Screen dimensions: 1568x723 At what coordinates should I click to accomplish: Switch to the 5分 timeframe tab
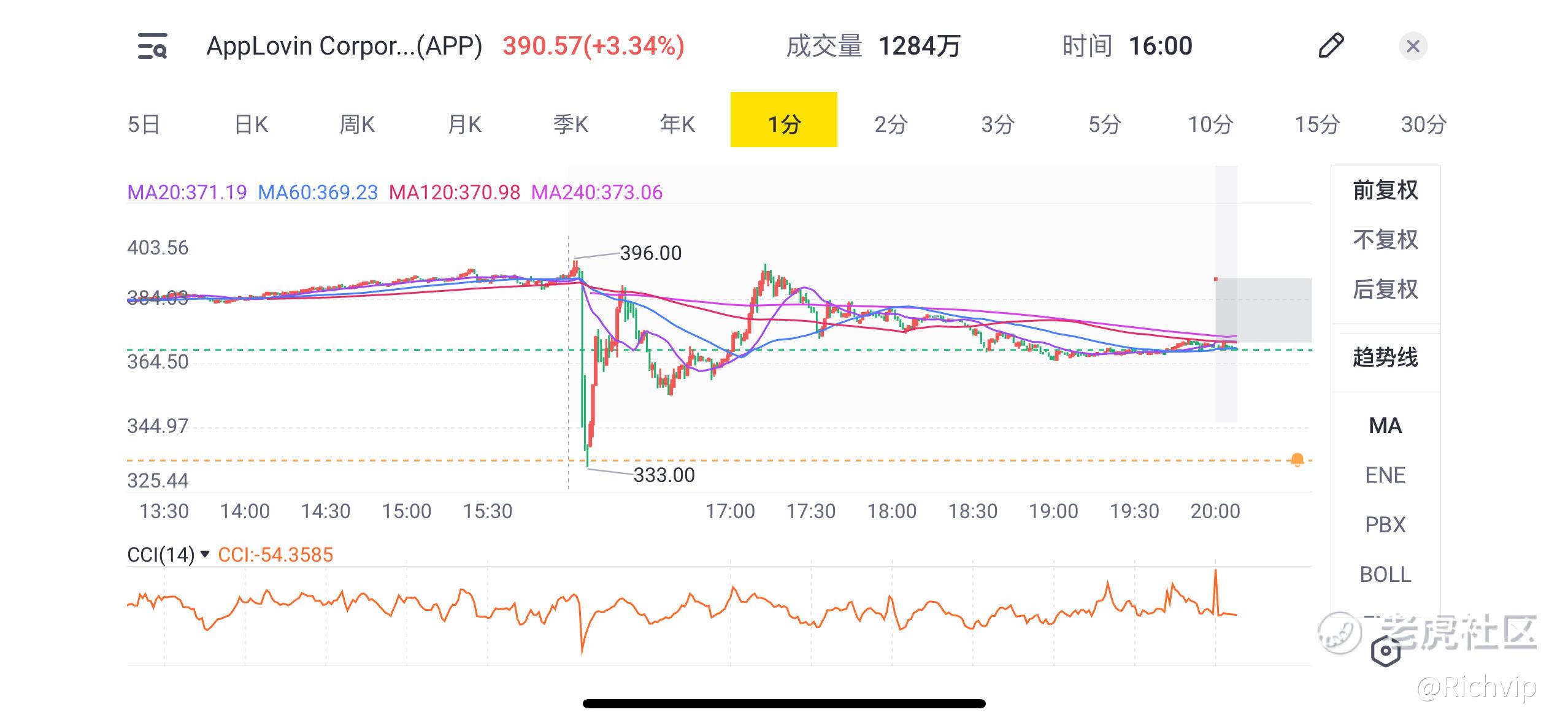pos(1104,124)
